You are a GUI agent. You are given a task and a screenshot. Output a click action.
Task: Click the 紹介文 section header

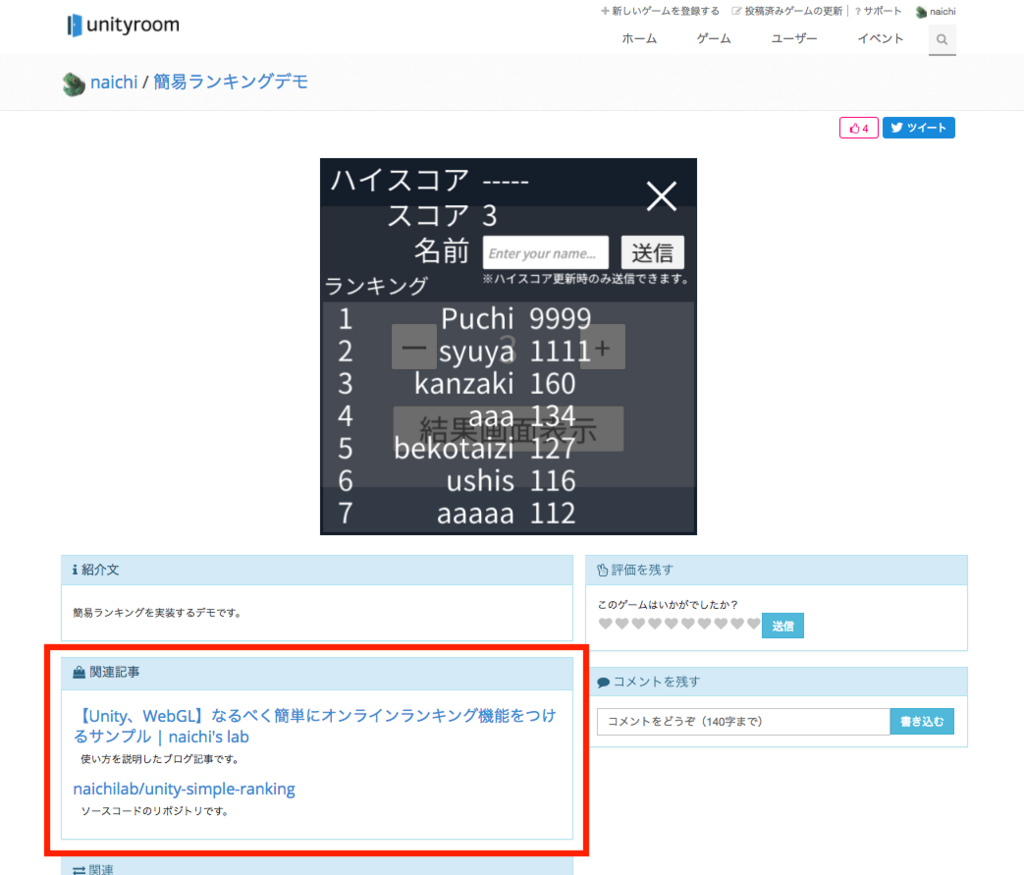tap(317, 570)
